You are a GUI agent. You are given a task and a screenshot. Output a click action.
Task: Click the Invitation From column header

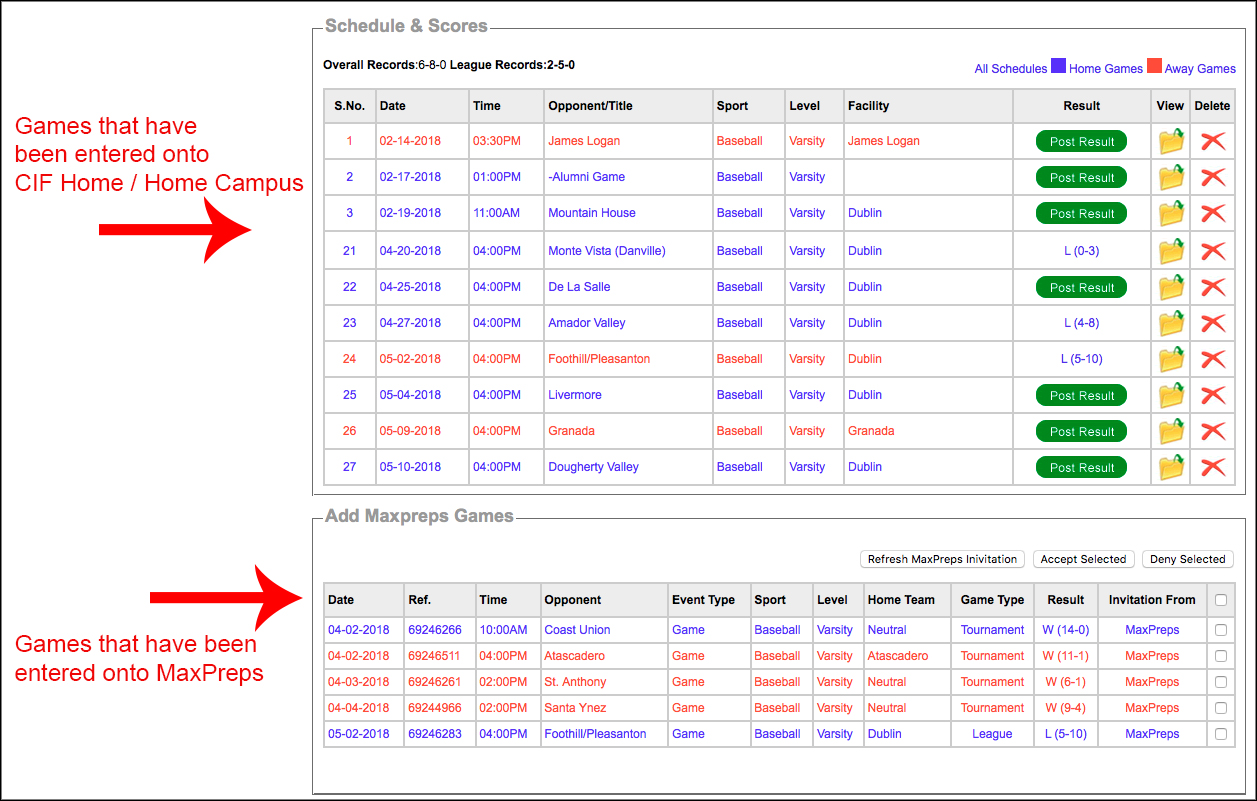[x=1152, y=600]
